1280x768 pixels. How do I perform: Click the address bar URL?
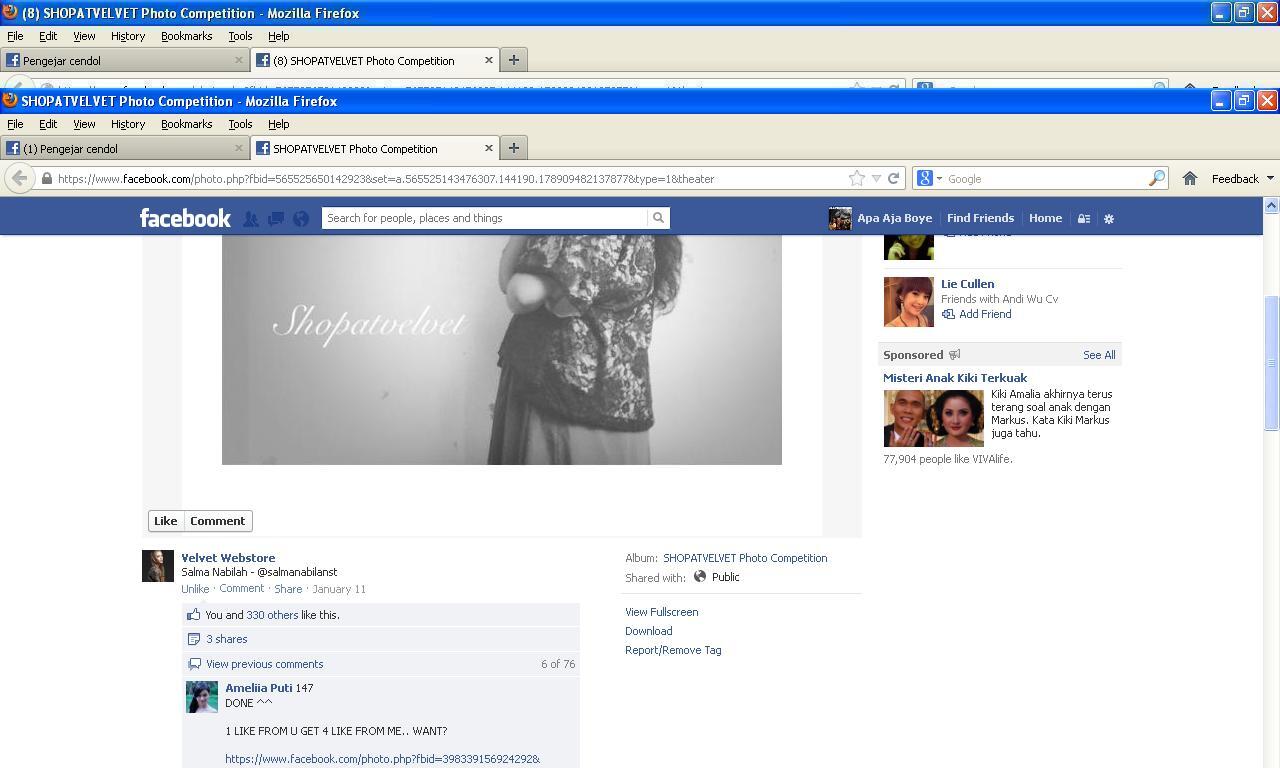[386, 179]
